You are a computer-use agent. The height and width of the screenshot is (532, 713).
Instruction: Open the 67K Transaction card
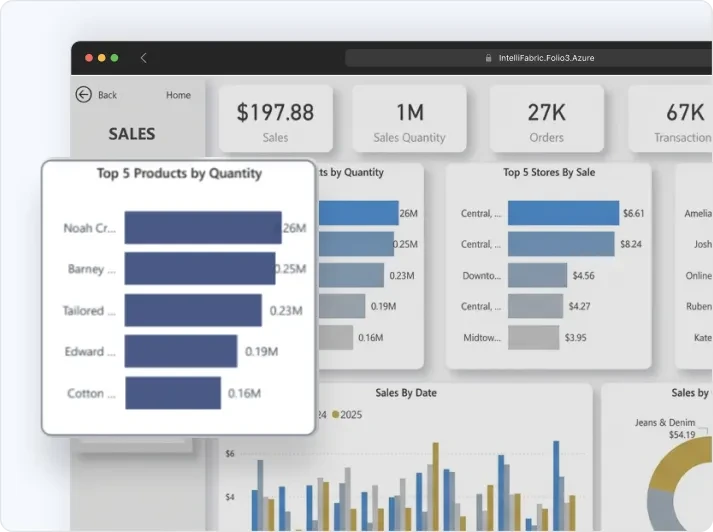(x=671, y=119)
